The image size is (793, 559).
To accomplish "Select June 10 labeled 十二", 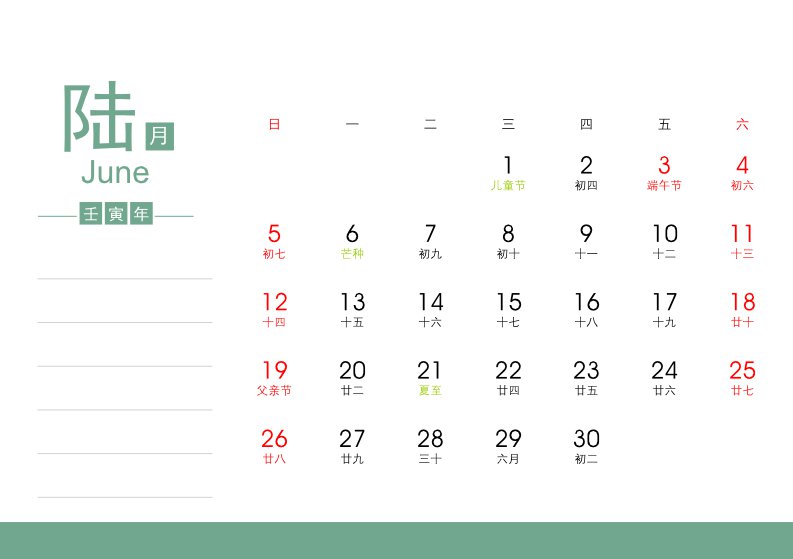I will (x=665, y=241).
